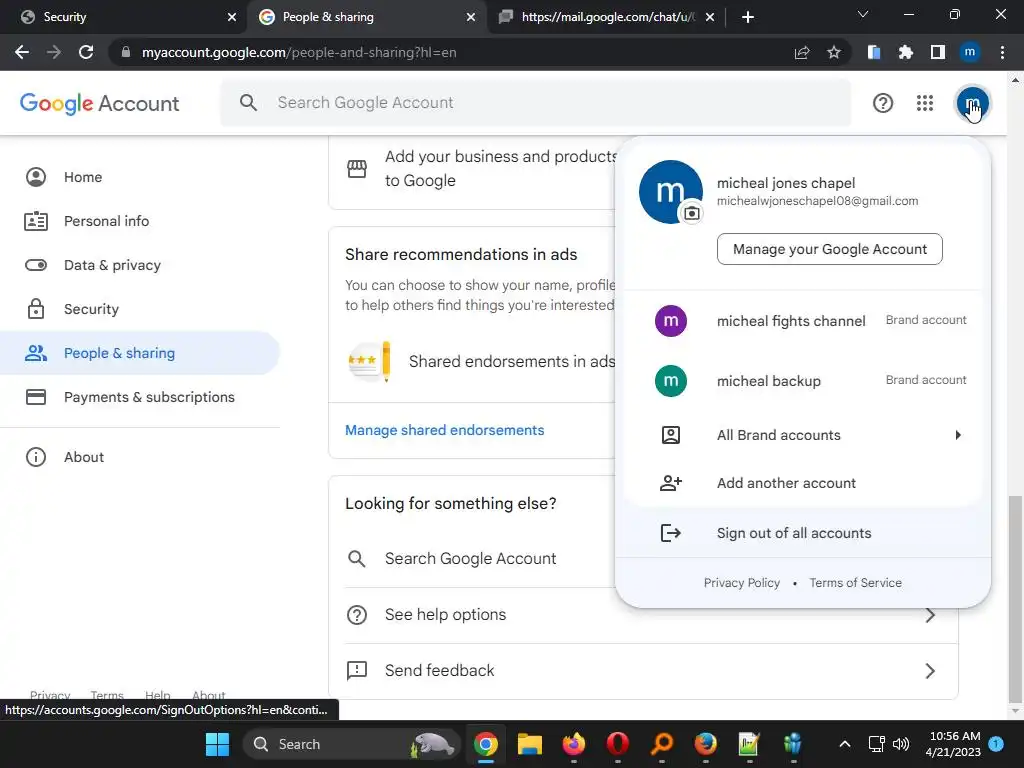Reload the current page
The height and width of the screenshot is (768, 1024).
(x=86, y=52)
